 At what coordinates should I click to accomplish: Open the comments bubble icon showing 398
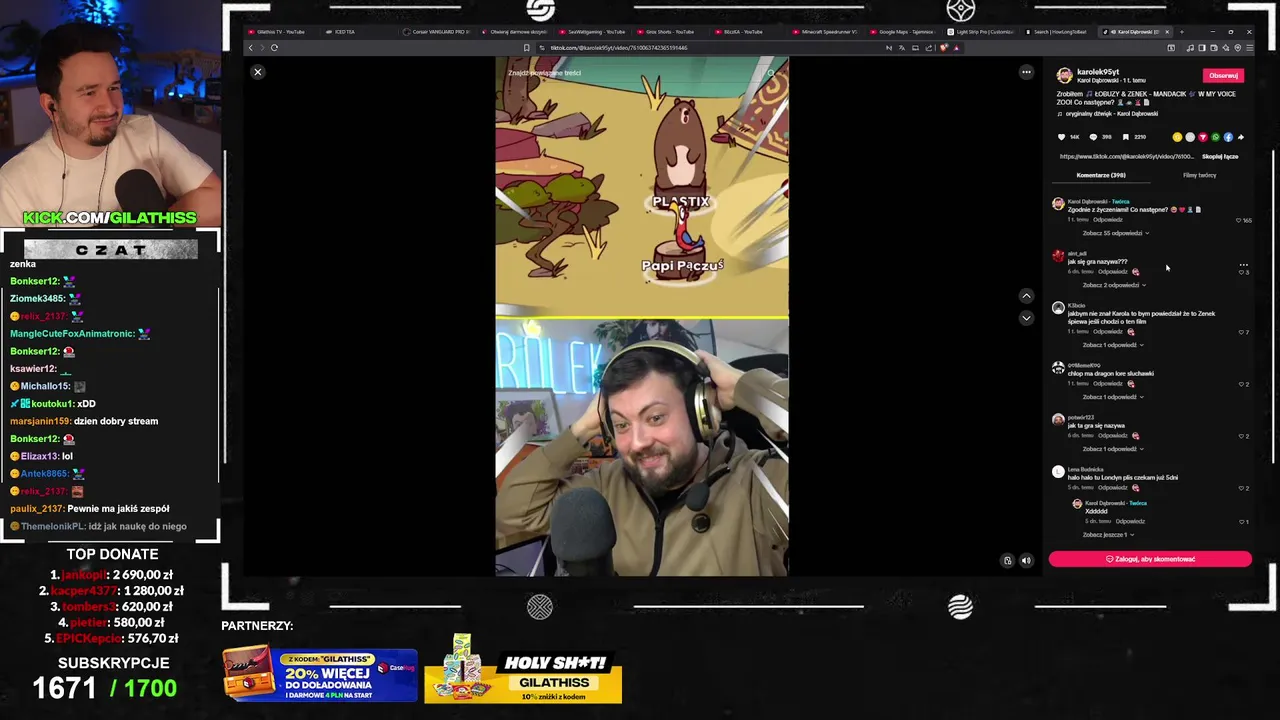pyautogui.click(x=1093, y=137)
